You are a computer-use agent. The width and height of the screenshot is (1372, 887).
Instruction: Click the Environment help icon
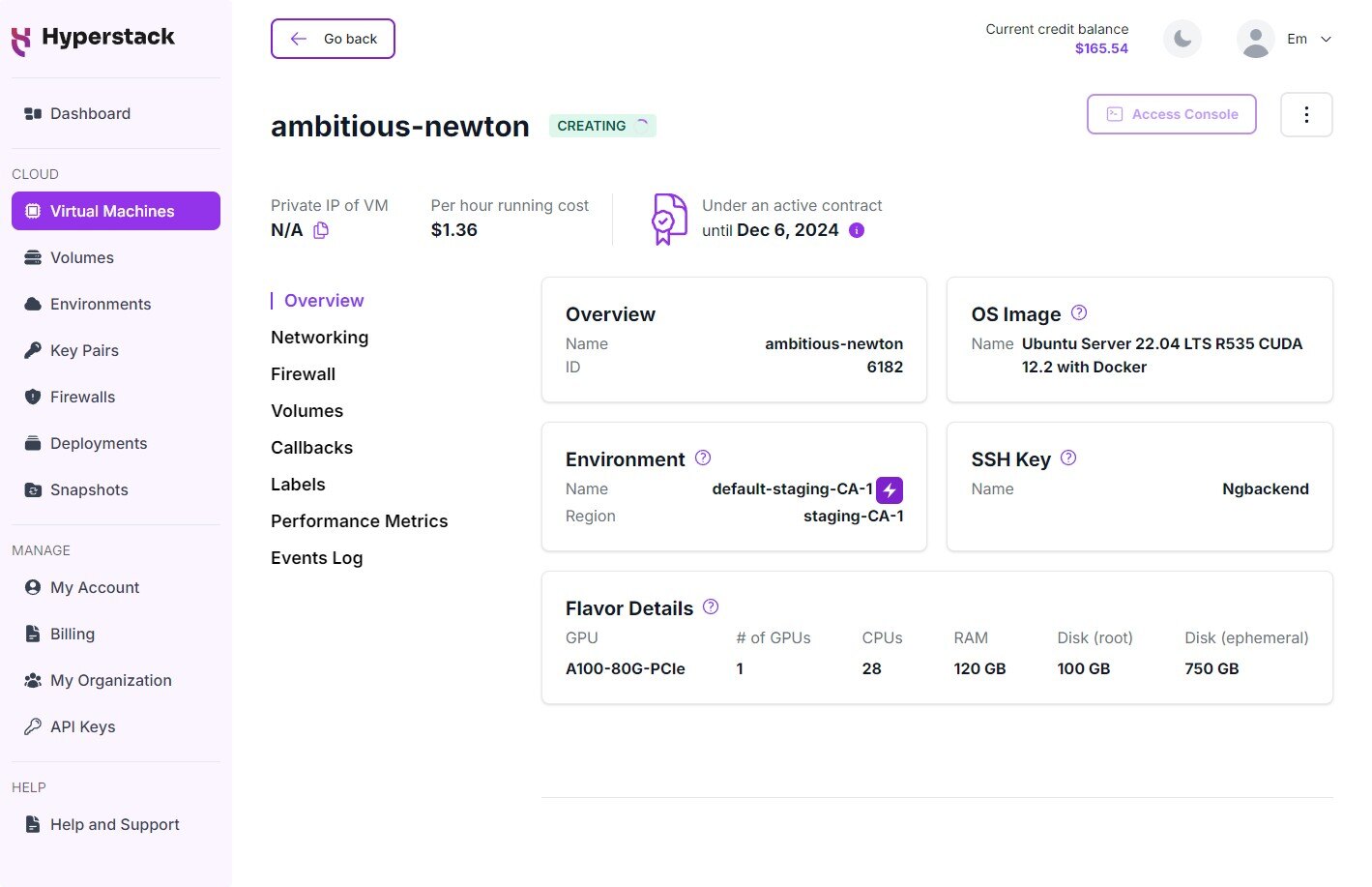pyautogui.click(x=703, y=458)
